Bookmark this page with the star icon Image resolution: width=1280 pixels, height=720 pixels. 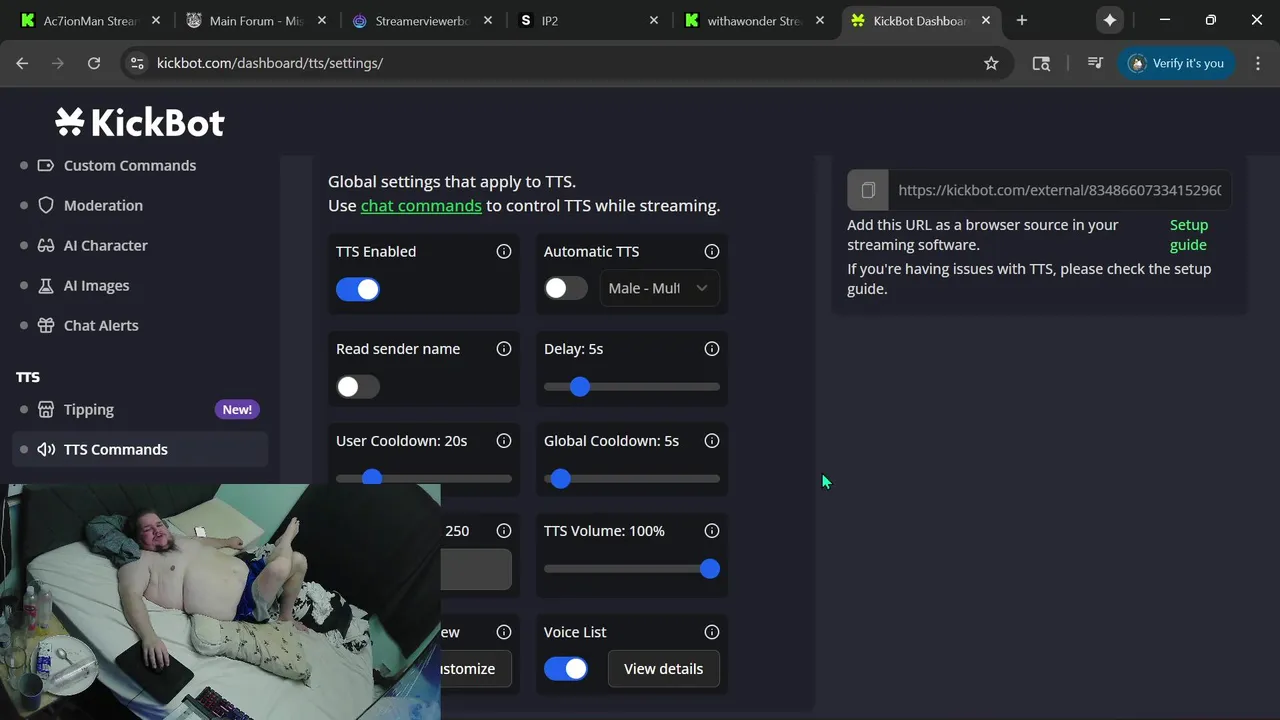[x=991, y=63]
